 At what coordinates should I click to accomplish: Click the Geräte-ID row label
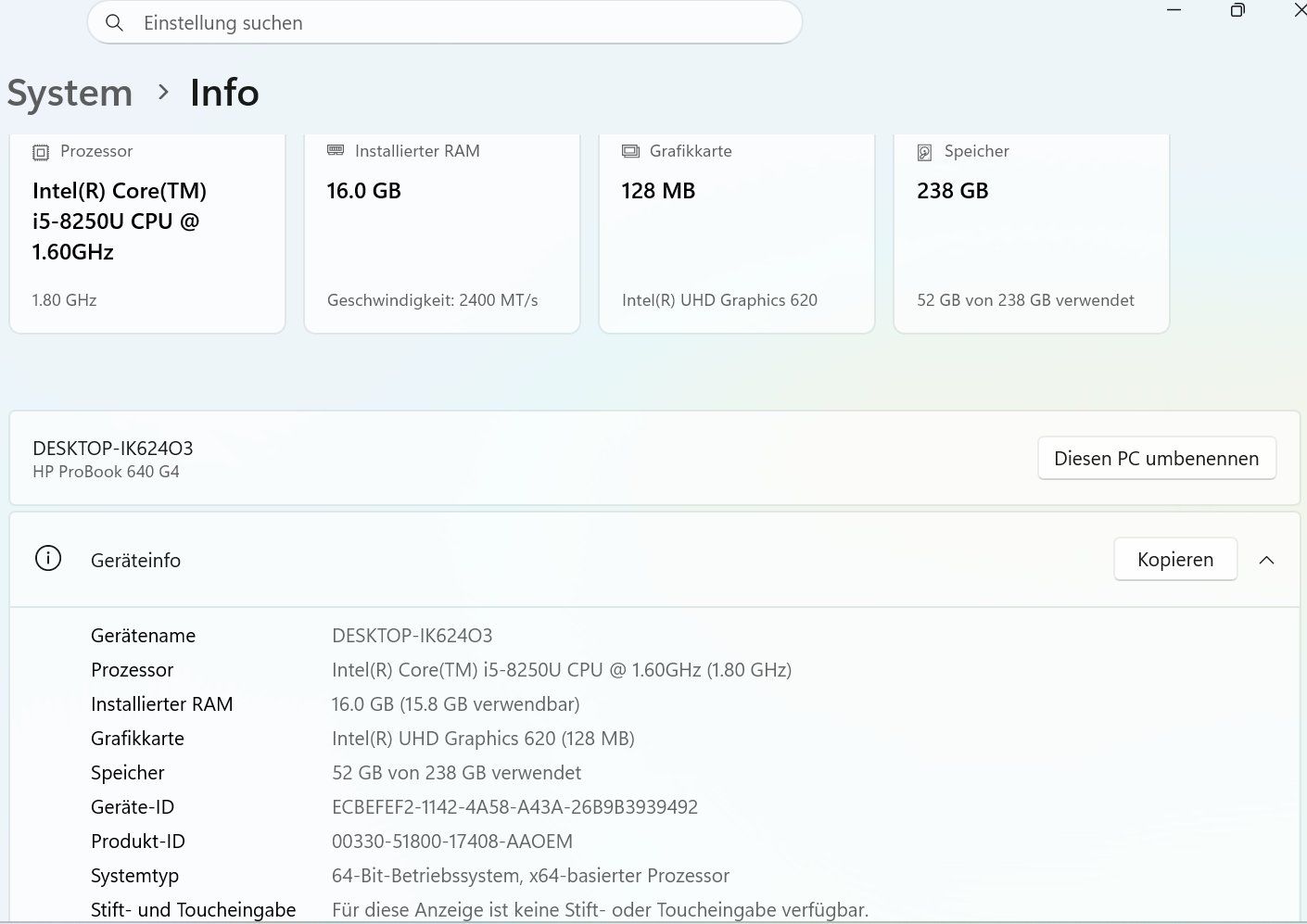pos(133,807)
